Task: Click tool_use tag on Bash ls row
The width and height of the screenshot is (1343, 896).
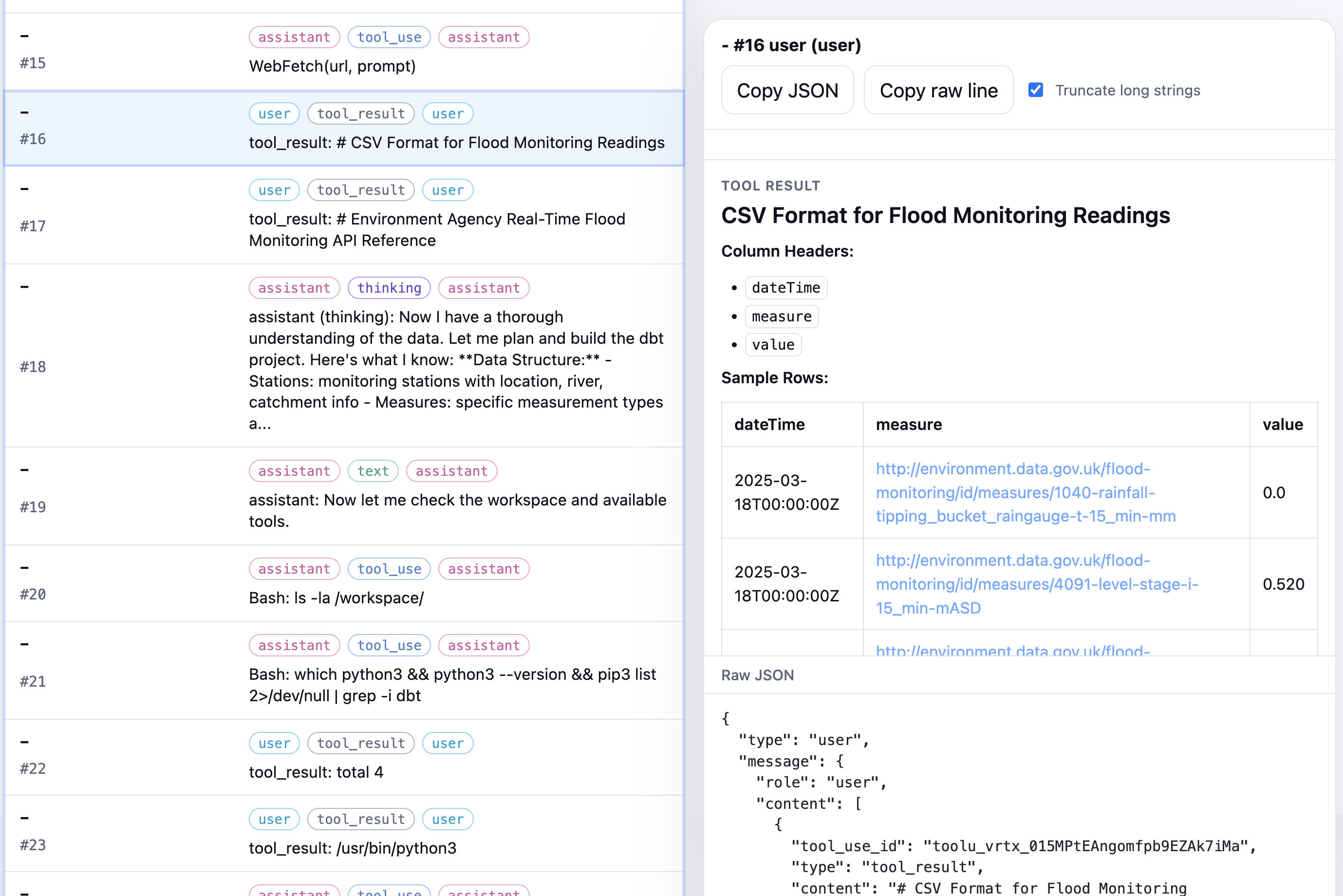Action: (x=389, y=569)
